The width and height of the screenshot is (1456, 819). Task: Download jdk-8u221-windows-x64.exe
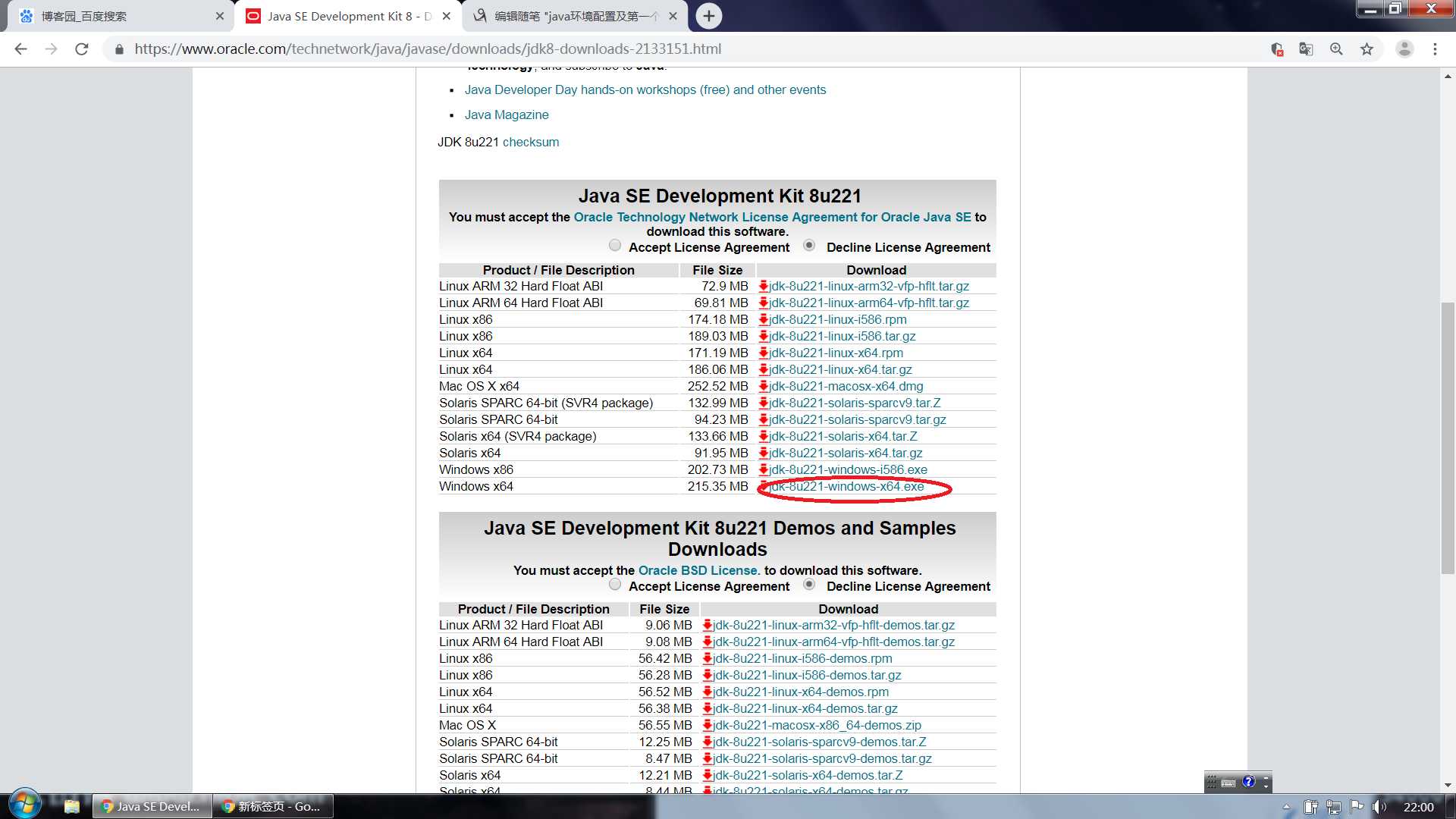[846, 486]
